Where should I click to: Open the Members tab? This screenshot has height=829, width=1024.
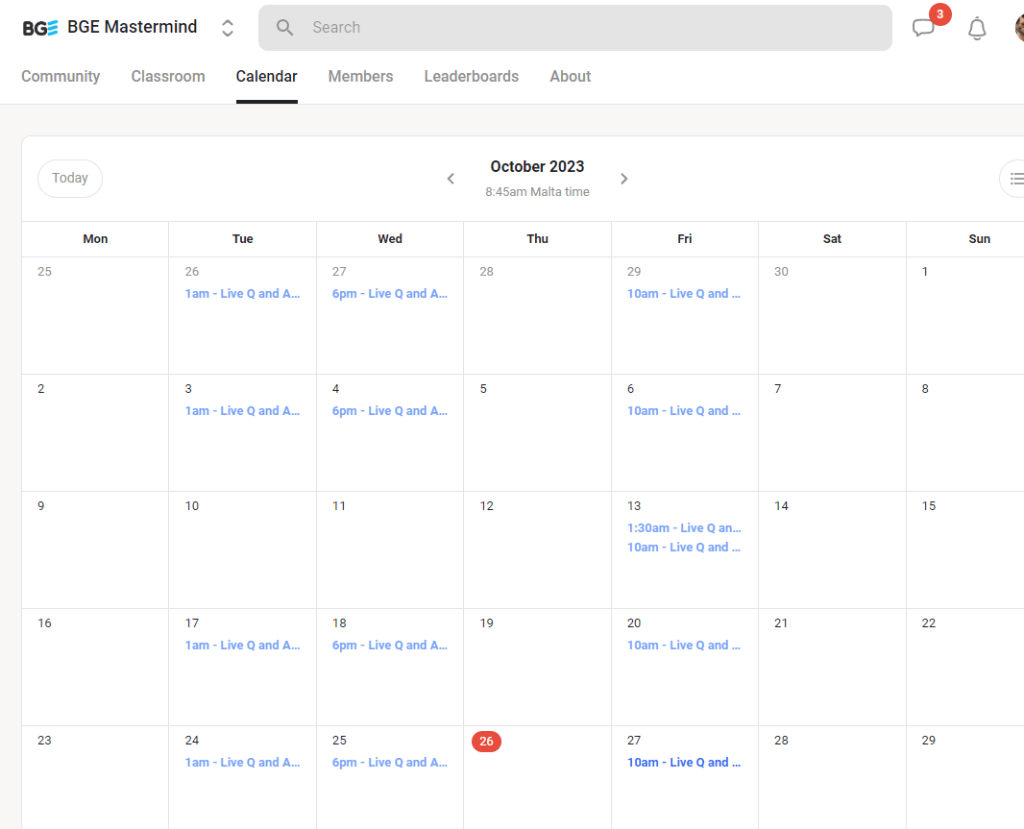tap(360, 76)
